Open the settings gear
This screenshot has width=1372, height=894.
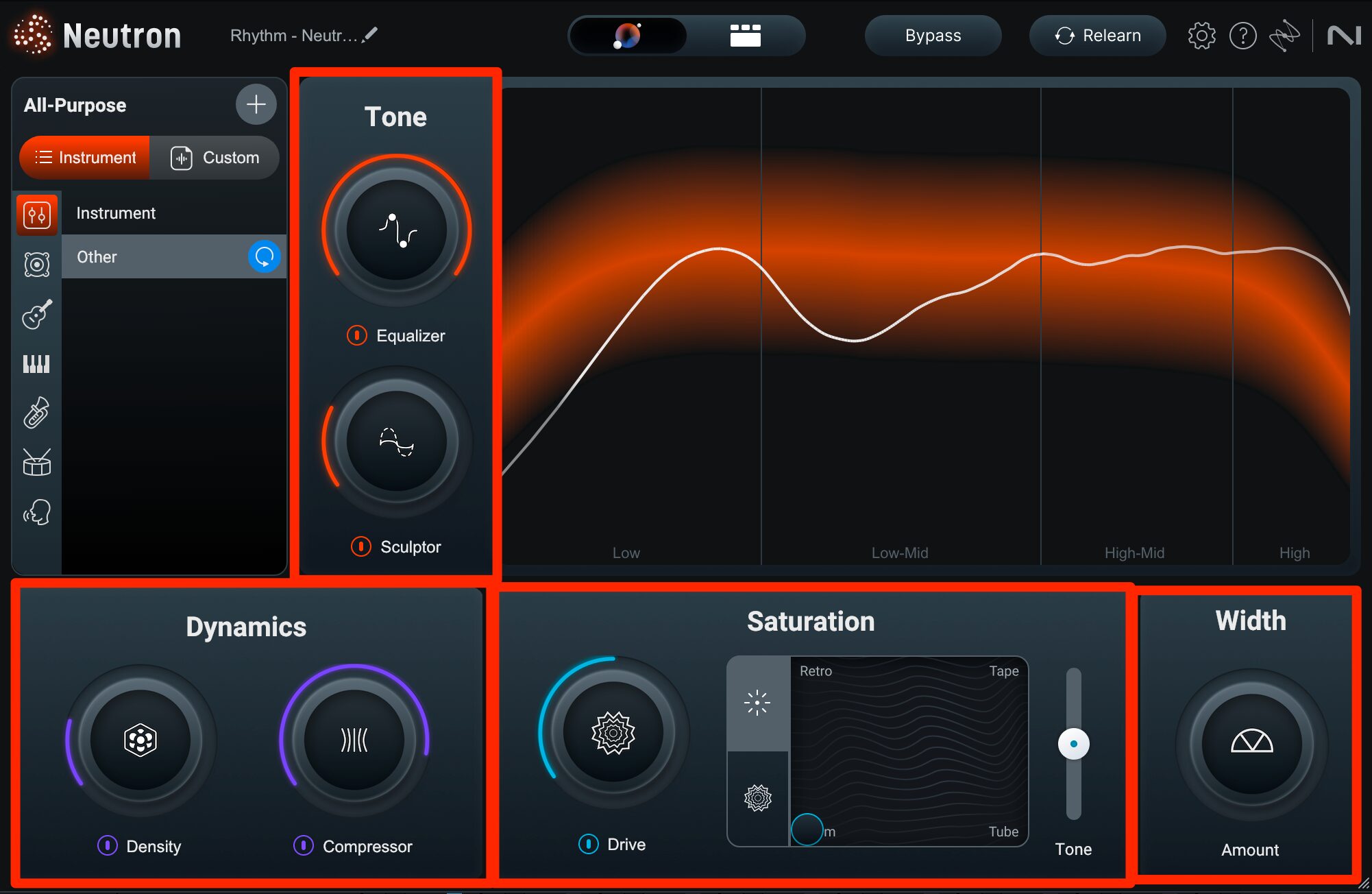(1201, 36)
